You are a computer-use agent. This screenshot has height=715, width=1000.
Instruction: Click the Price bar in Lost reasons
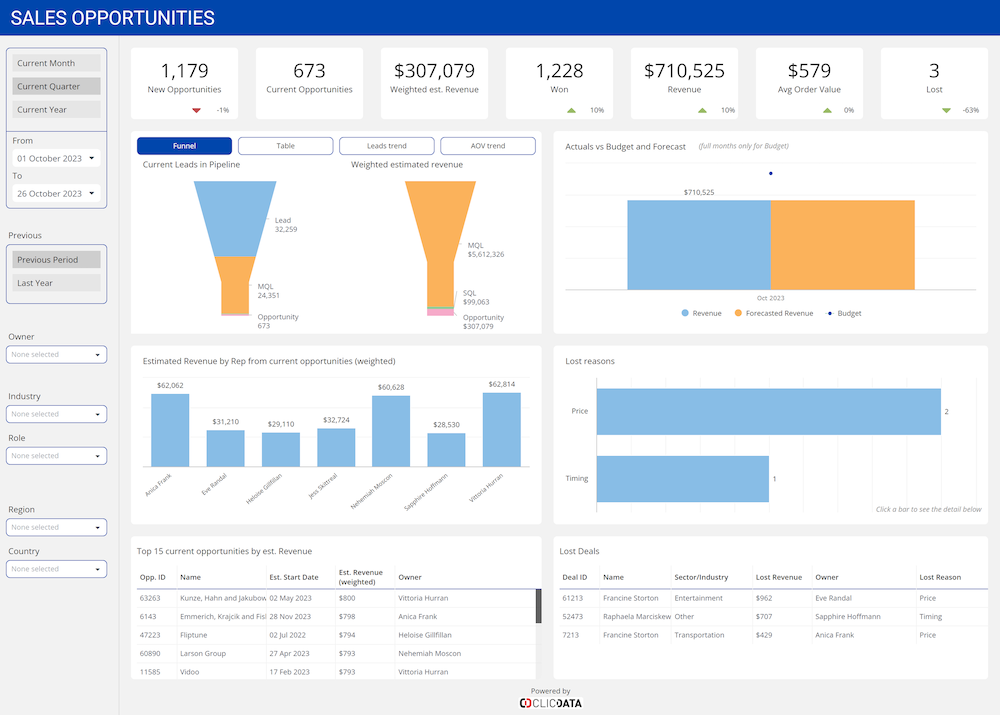coord(768,411)
